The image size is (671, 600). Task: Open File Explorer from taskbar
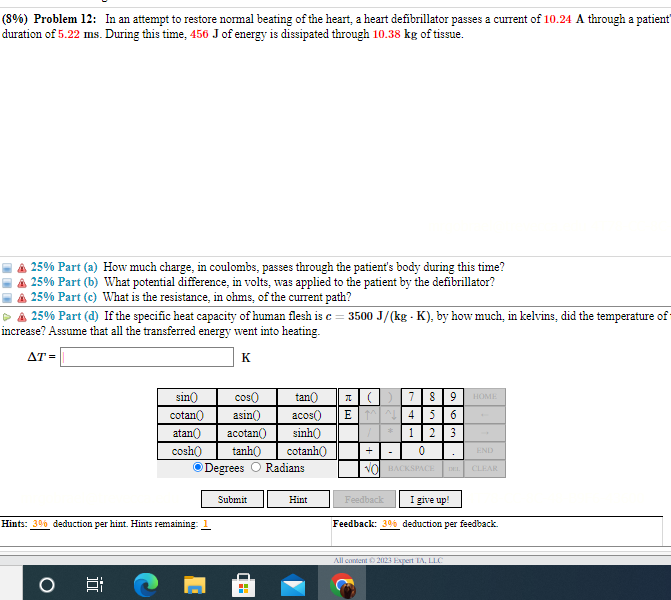[195, 585]
